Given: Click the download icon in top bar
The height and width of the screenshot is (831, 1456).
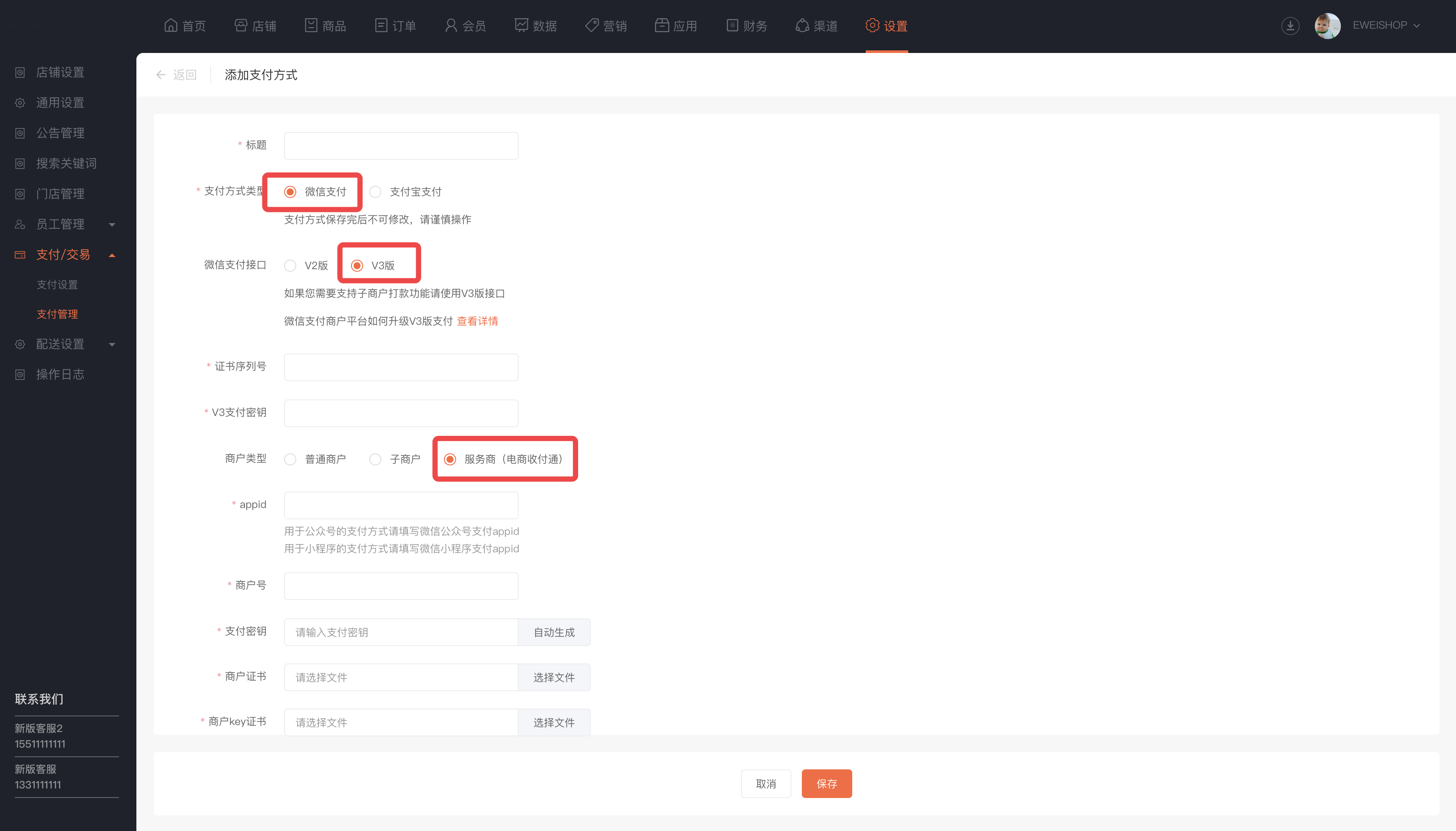Looking at the screenshot, I should [1290, 26].
